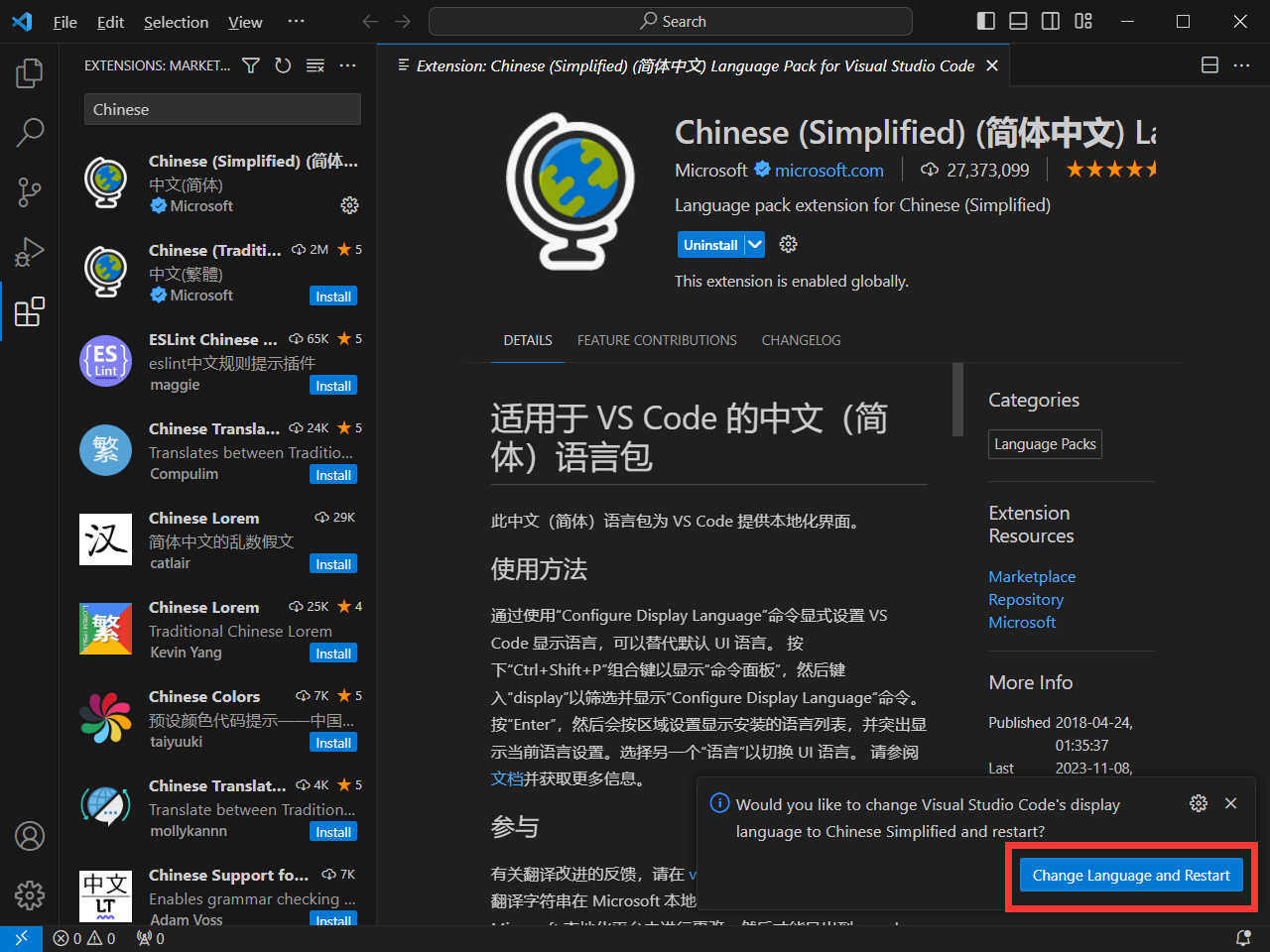Click the gear icon next to Uninstall
1270x952 pixels.
pos(789,244)
